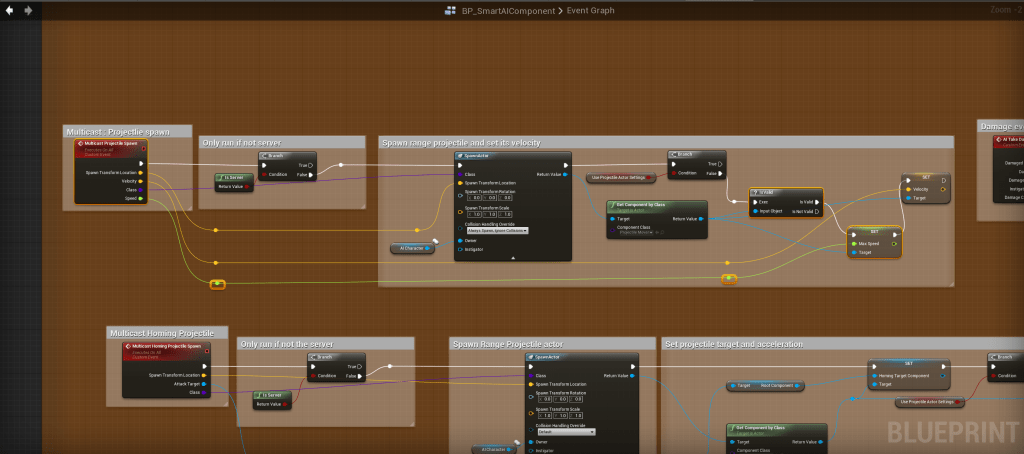Expand the top SpawnActor node's advanced pins arrow
The width and height of the screenshot is (1024, 454).
click(513, 257)
